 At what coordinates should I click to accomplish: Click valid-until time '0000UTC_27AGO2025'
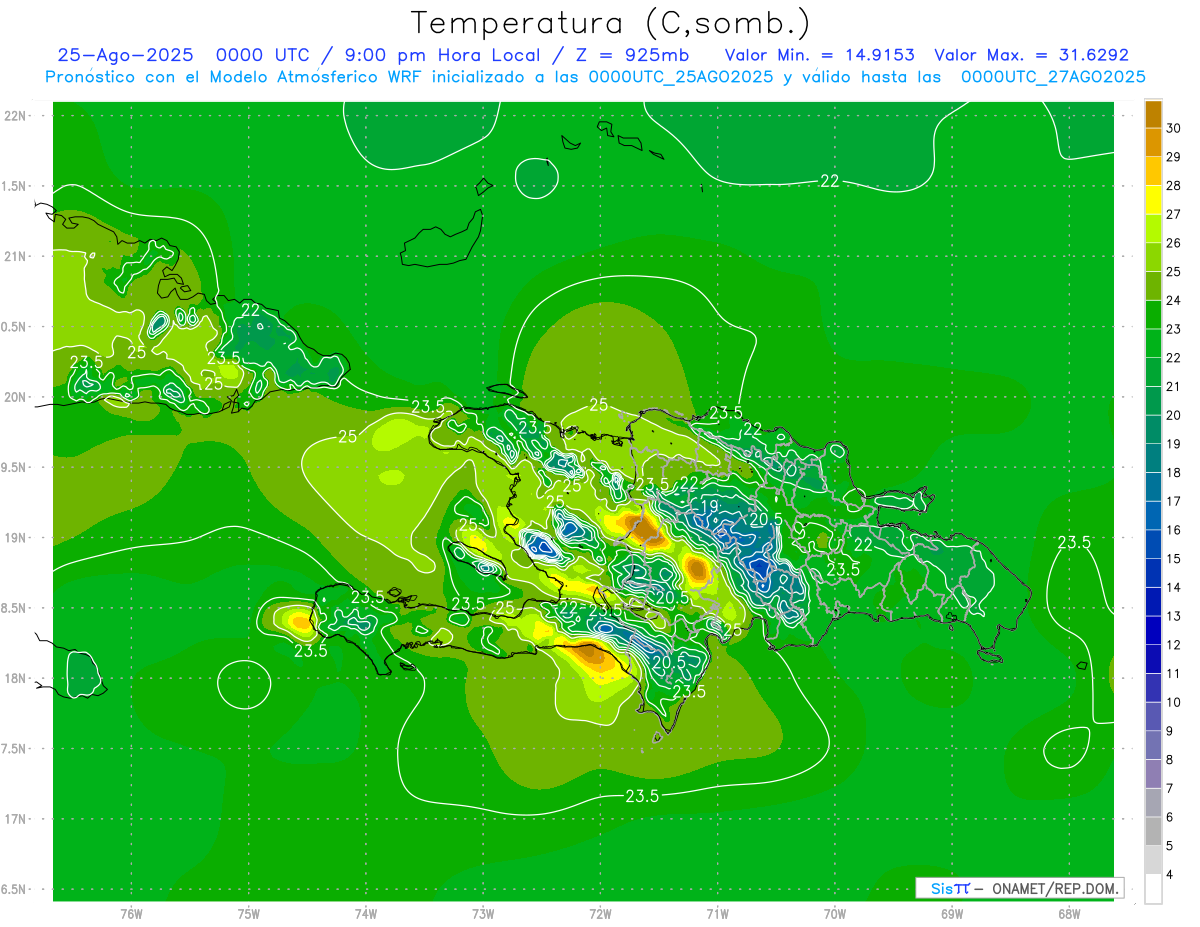click(1053, 77)
